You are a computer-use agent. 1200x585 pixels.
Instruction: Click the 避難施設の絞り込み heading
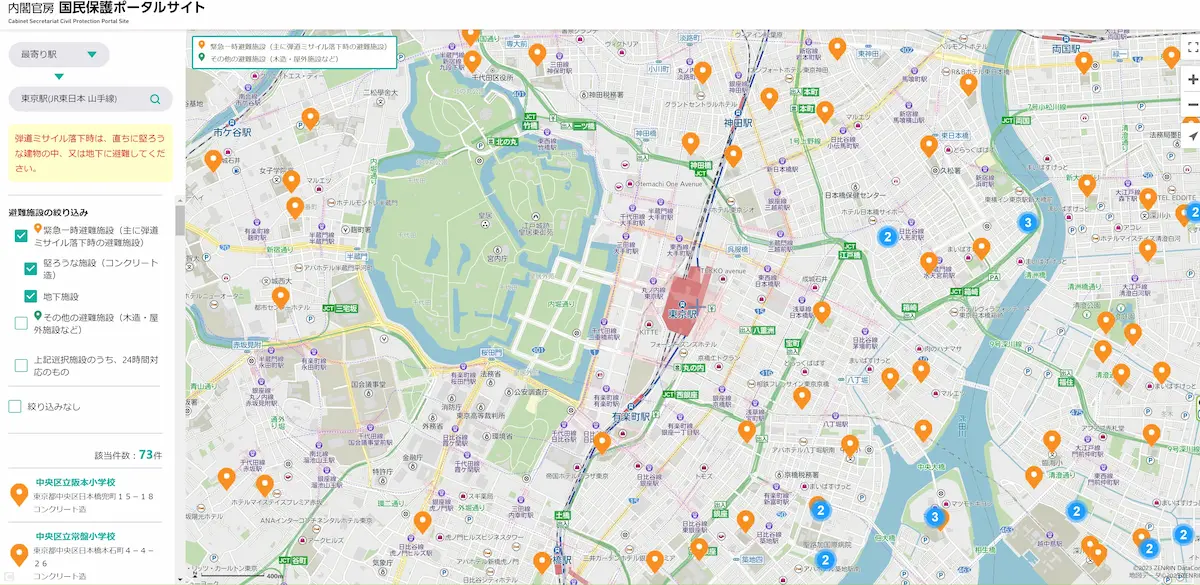[49, 212]
